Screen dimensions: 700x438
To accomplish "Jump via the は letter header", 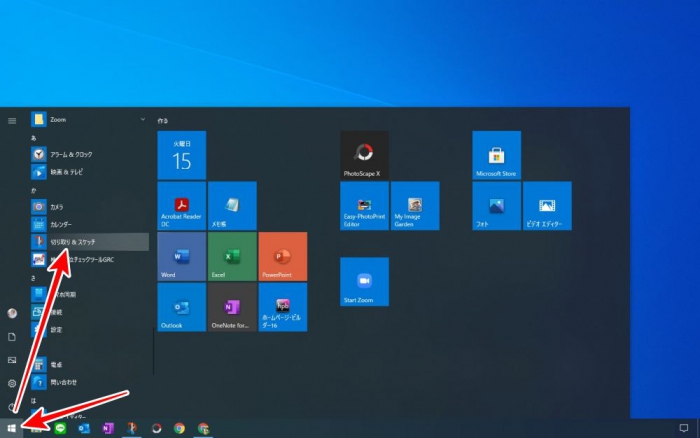I will (33, 400).
